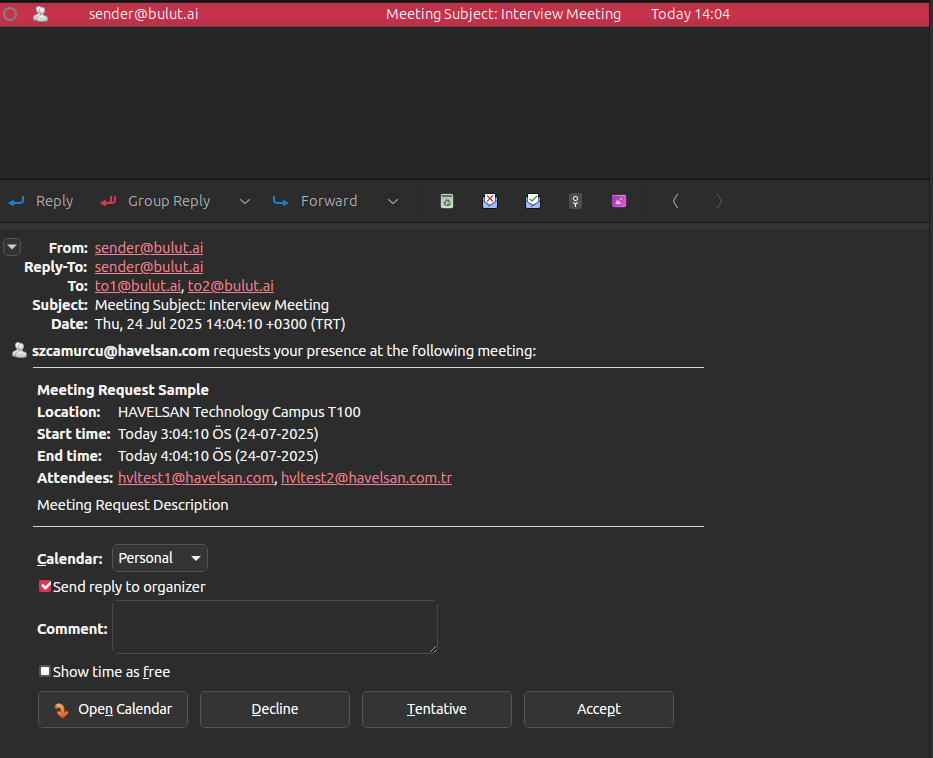
Task: Collapse the message headers arrow
Action: 12,247
